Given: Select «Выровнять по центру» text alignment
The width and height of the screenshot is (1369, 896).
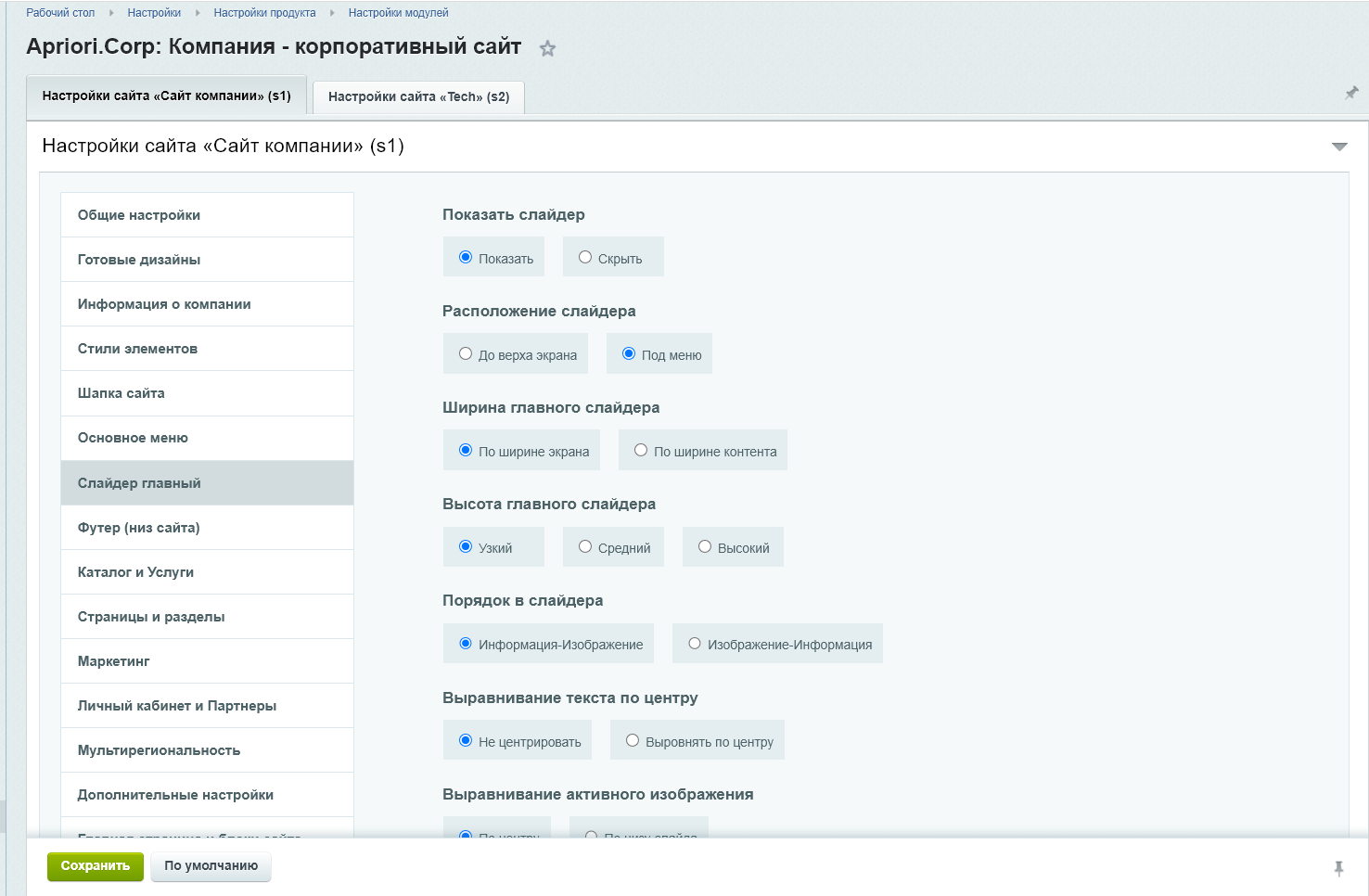Looking at the screenshot, I should [x=633, y=741].
